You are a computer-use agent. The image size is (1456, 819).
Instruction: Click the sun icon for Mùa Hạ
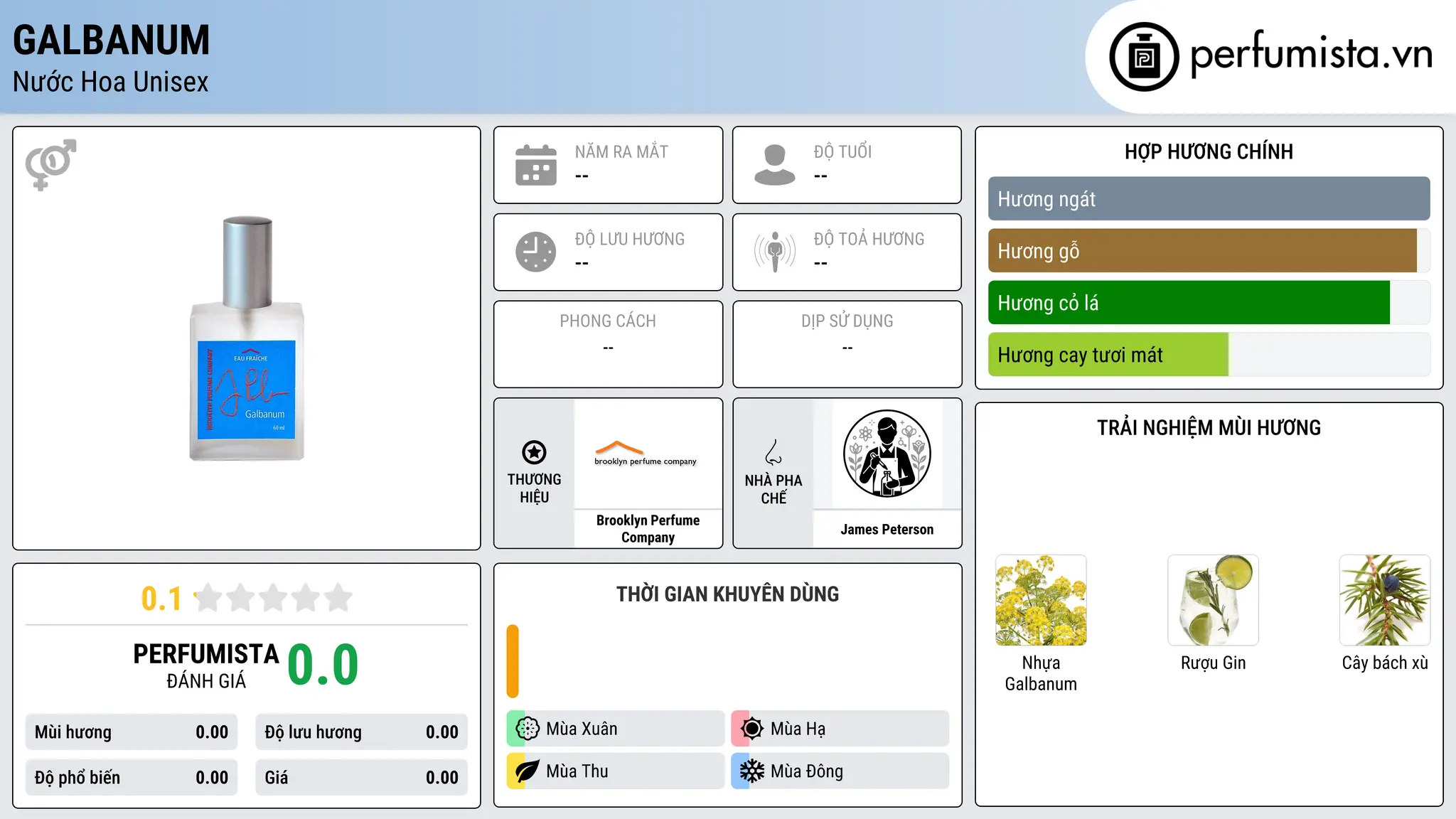pyautogui.click(x=752, y=729)
